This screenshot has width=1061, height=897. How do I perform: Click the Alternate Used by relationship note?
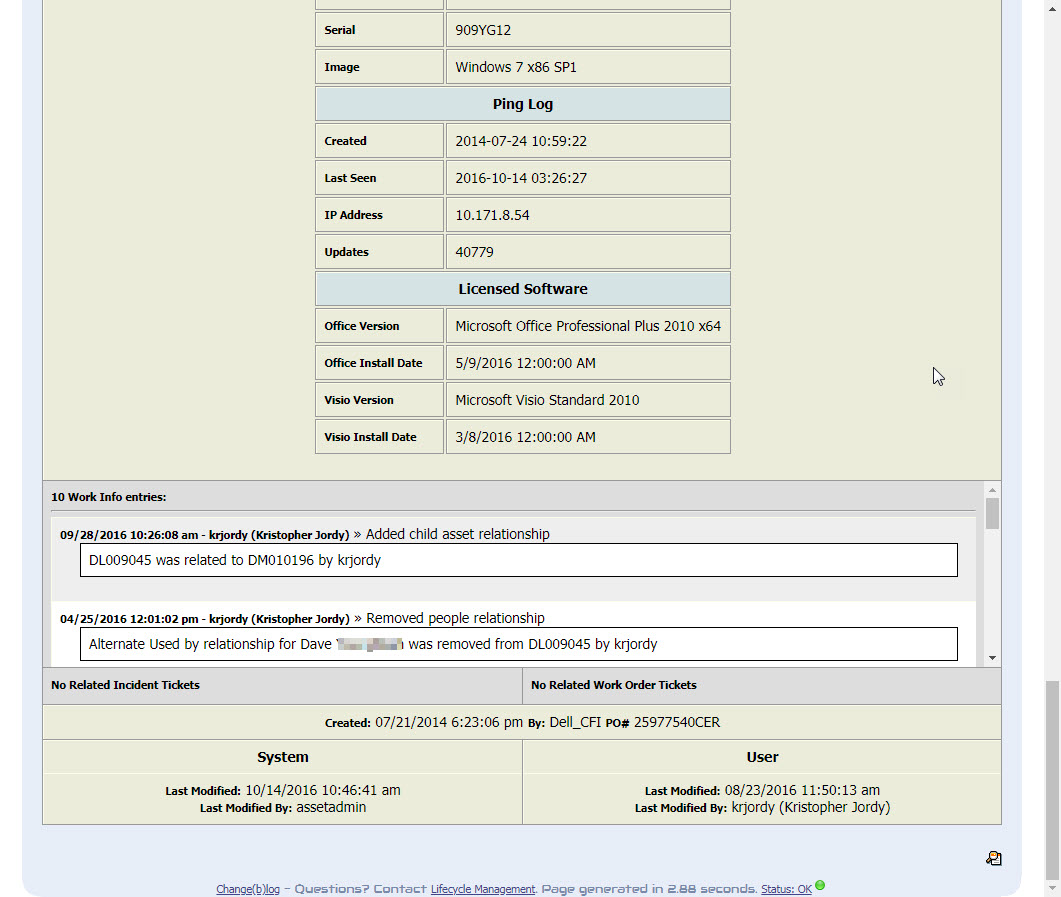pos(519,644)
